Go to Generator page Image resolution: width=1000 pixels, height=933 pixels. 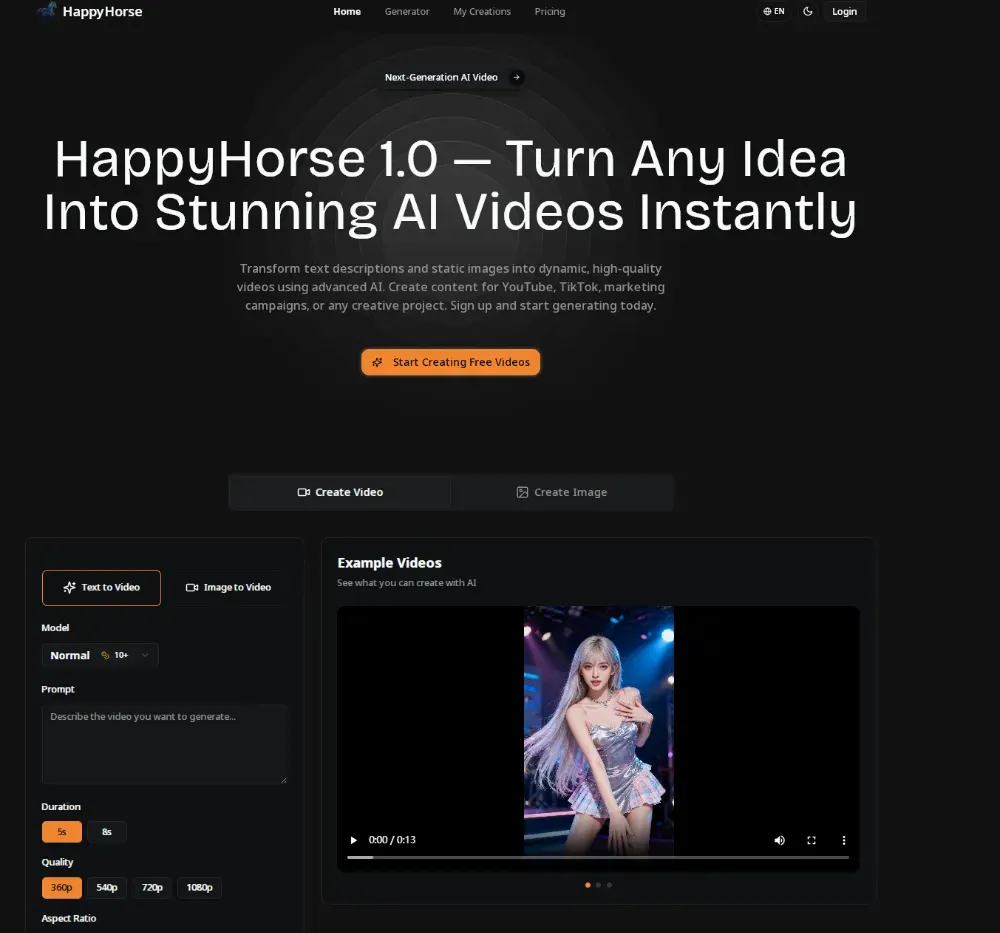tap(407, 11)
